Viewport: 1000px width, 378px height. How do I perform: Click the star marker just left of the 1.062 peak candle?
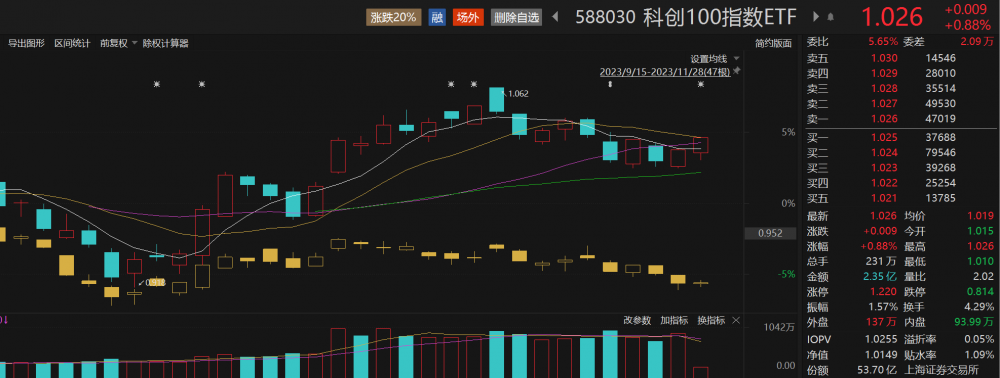(474, 84)
